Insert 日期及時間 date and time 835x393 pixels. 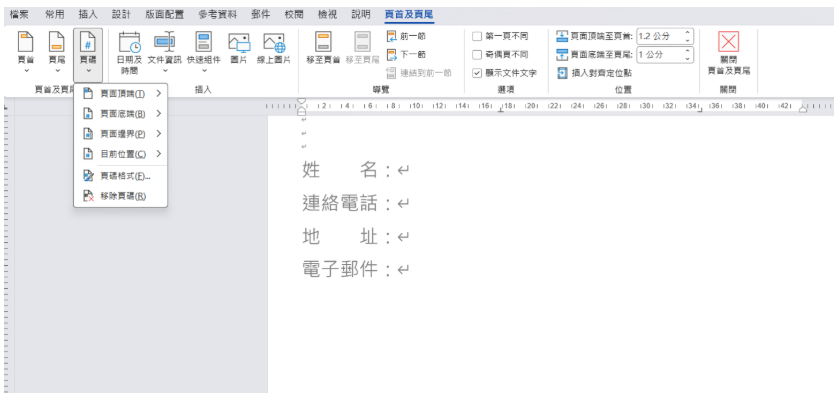pos(129,53)
